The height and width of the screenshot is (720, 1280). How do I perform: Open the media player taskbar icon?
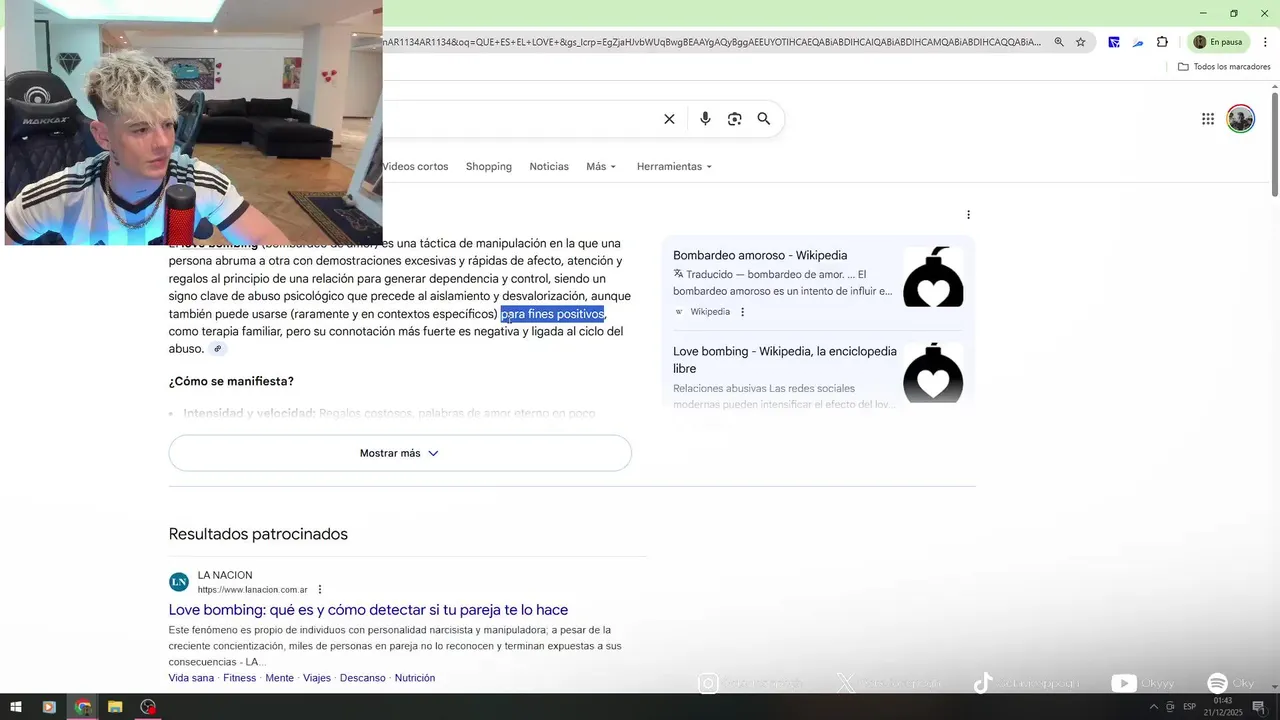pyautogui.click(x=49, y=707)
